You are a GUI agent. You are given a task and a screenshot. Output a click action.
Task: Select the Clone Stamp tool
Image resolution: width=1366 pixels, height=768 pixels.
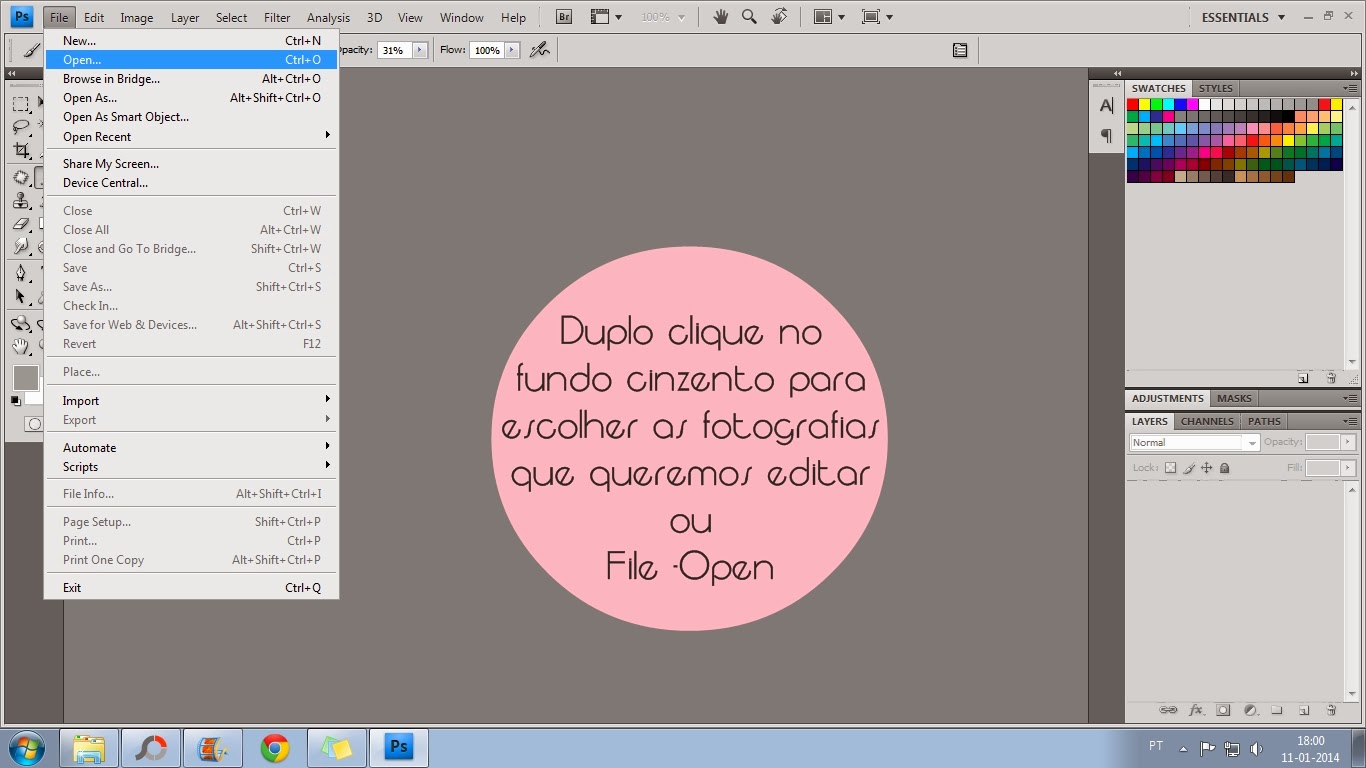tap(20, 200)
